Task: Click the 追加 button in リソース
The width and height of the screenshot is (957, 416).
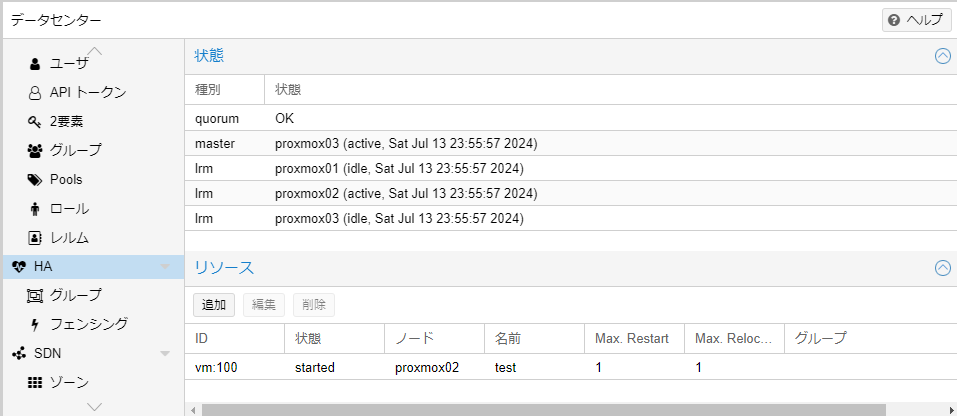Action: pyautogui.click(x=214, y=305)
